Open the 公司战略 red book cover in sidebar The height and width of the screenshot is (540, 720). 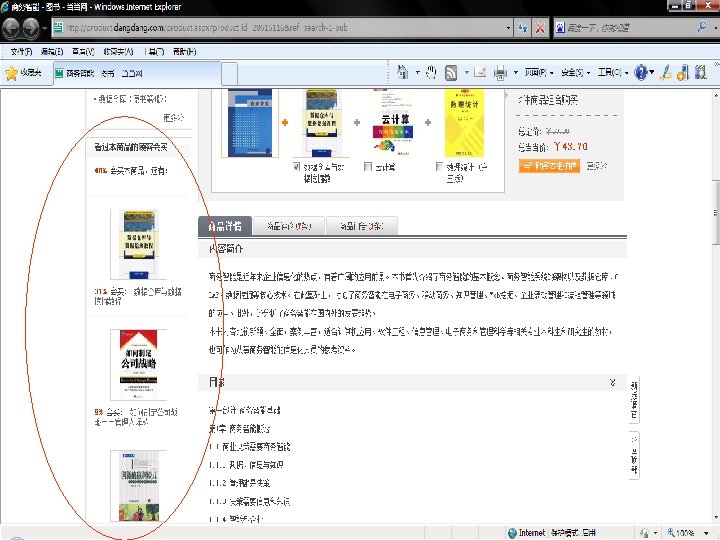(x=138, y=365)
